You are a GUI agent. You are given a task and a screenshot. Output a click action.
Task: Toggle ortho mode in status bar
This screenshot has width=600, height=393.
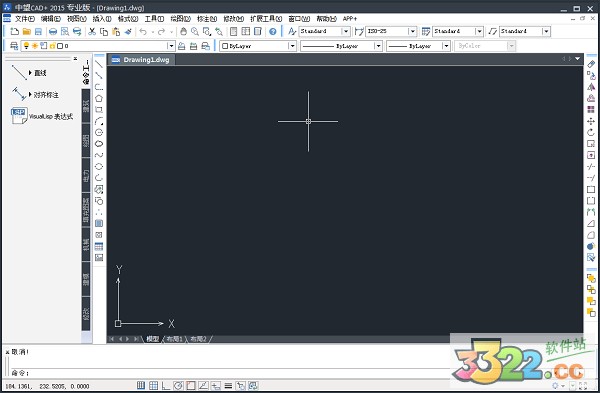[x=166, y=385]
